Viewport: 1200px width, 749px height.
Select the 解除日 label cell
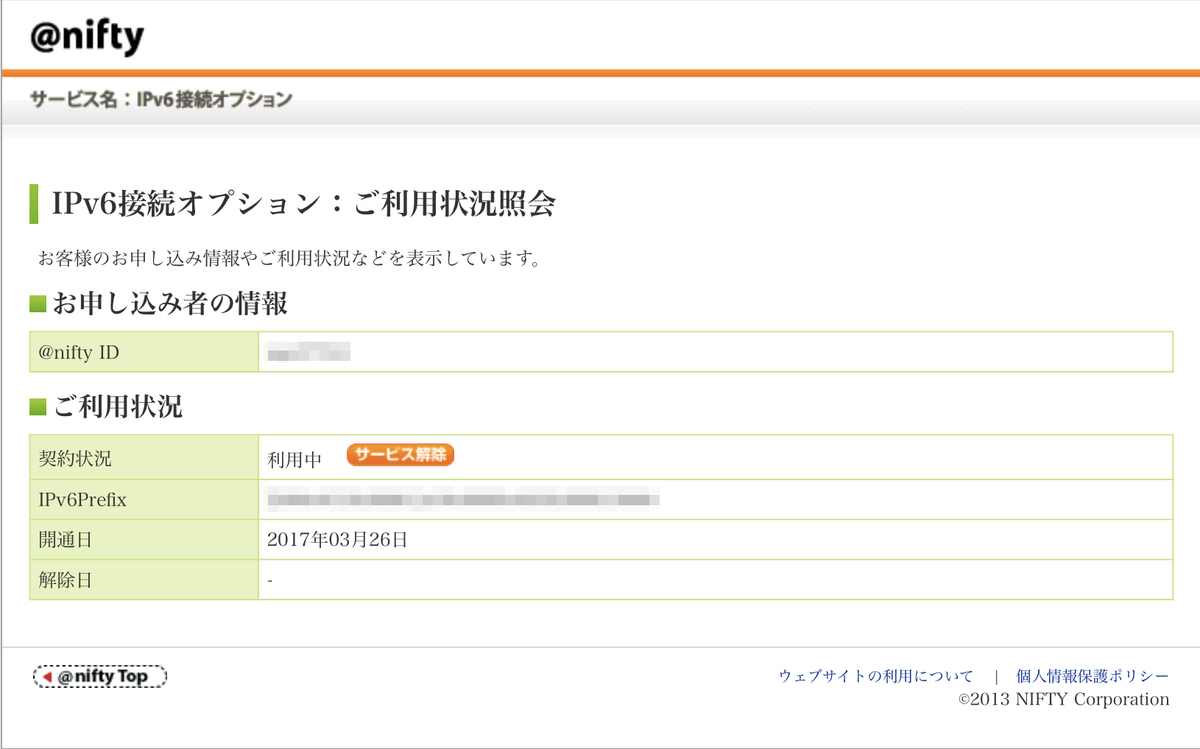(x=144, y=580)
